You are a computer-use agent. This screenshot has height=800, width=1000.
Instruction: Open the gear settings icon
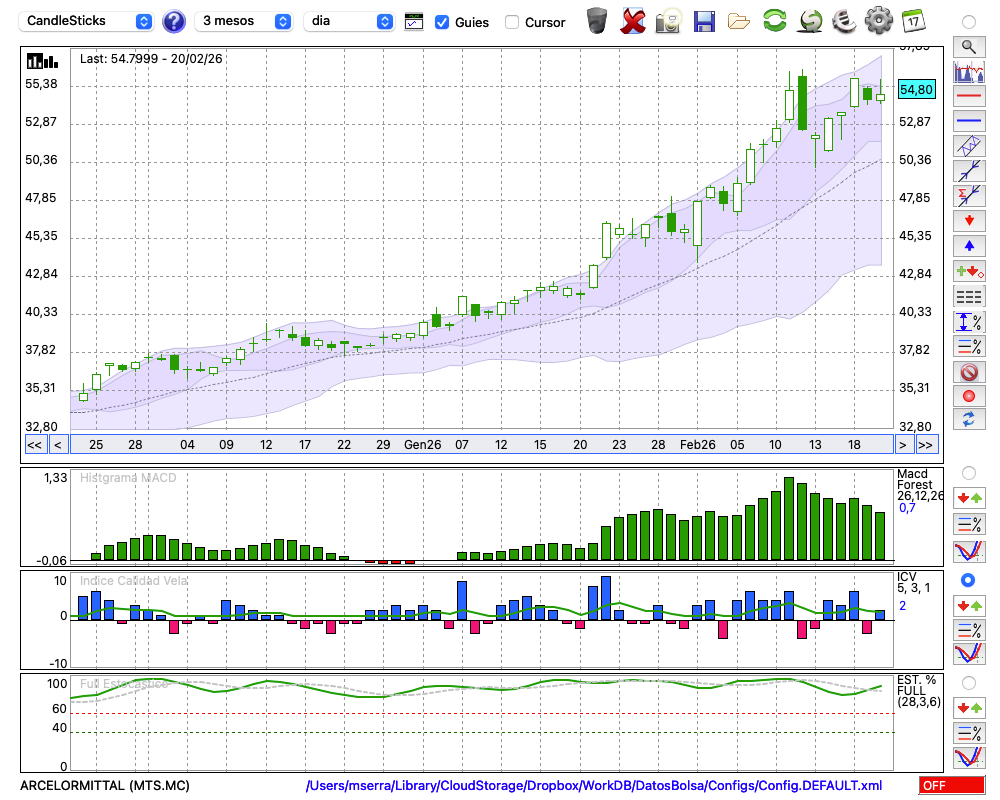click(878, 20)
